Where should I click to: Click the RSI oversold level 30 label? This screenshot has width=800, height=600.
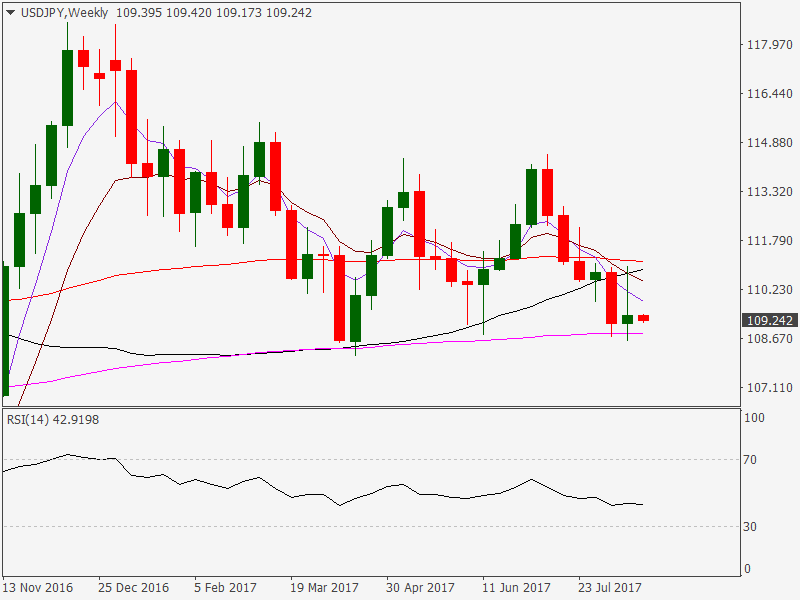(x=750, y=527)
